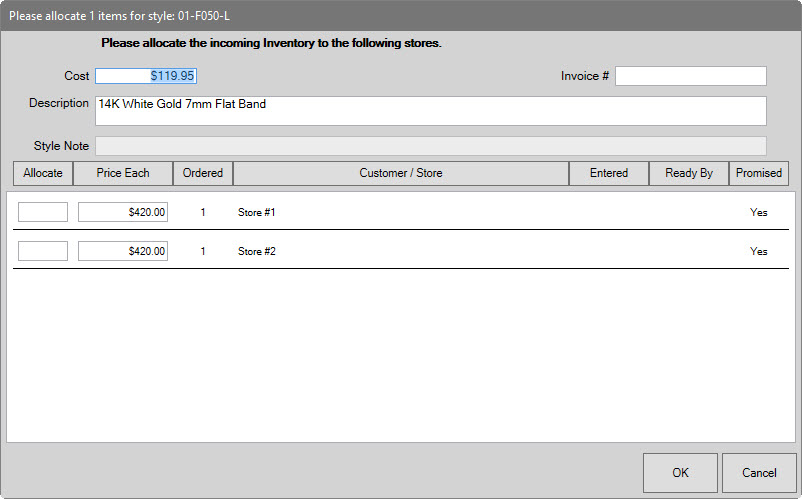802x499 pixels.
Task: Select the Store #2 row label
Action: coord(257,251)
